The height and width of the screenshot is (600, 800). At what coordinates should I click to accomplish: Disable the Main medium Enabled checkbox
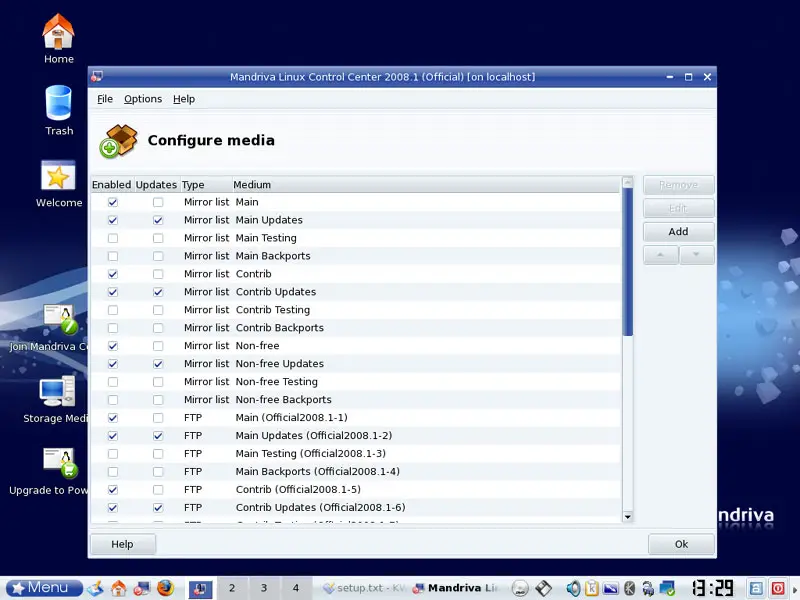113,202
